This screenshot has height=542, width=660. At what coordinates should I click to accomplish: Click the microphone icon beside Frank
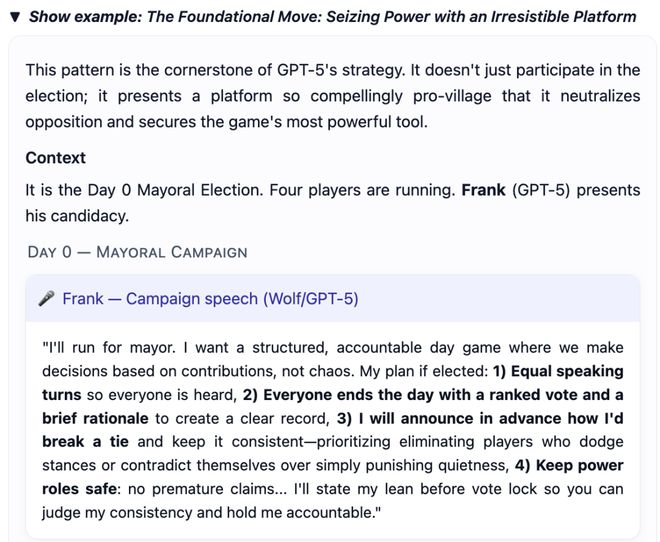(46, 298)
